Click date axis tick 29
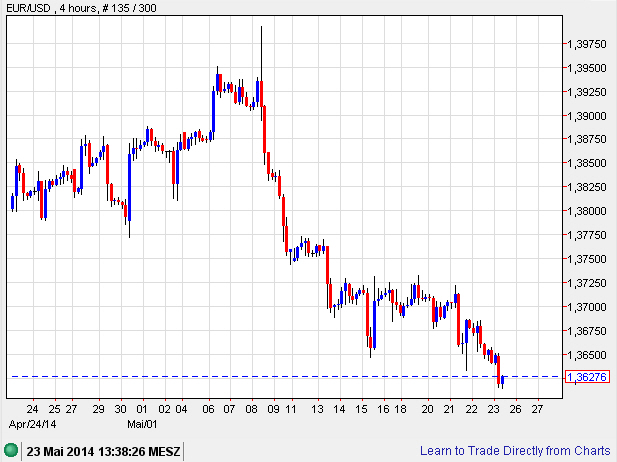 98,409
